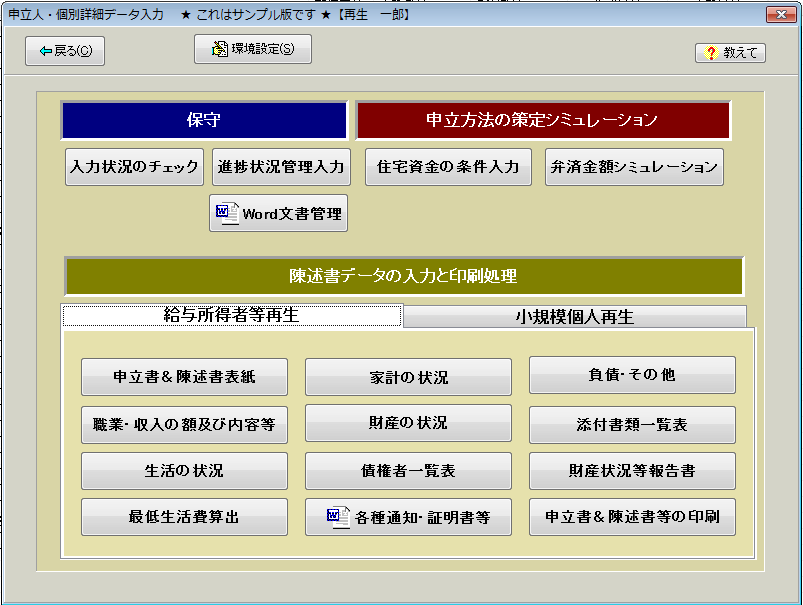Open 申立書&陳述書表紙

point(184,377)
